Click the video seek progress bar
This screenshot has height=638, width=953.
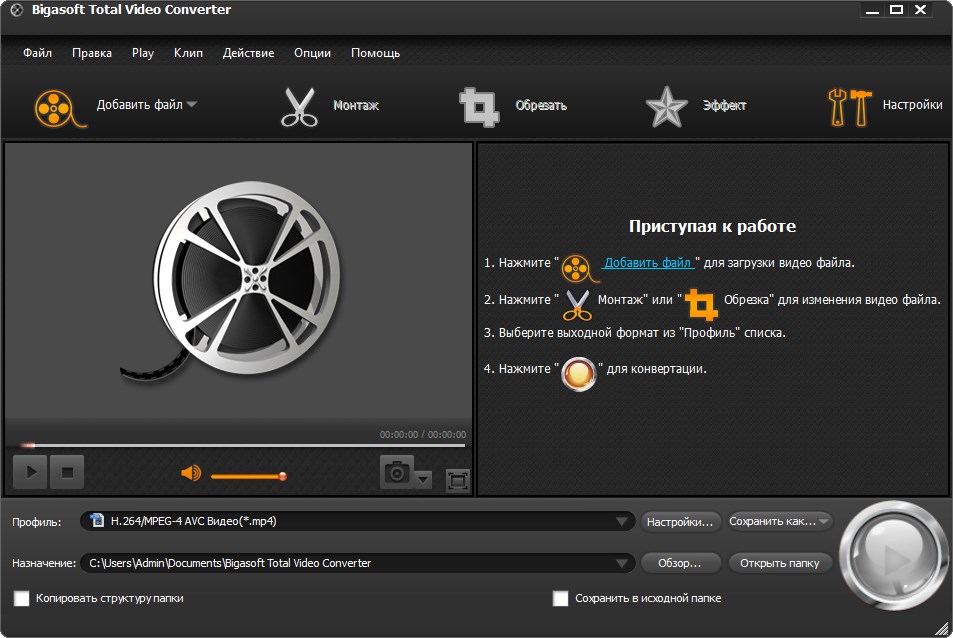point(243,445)
